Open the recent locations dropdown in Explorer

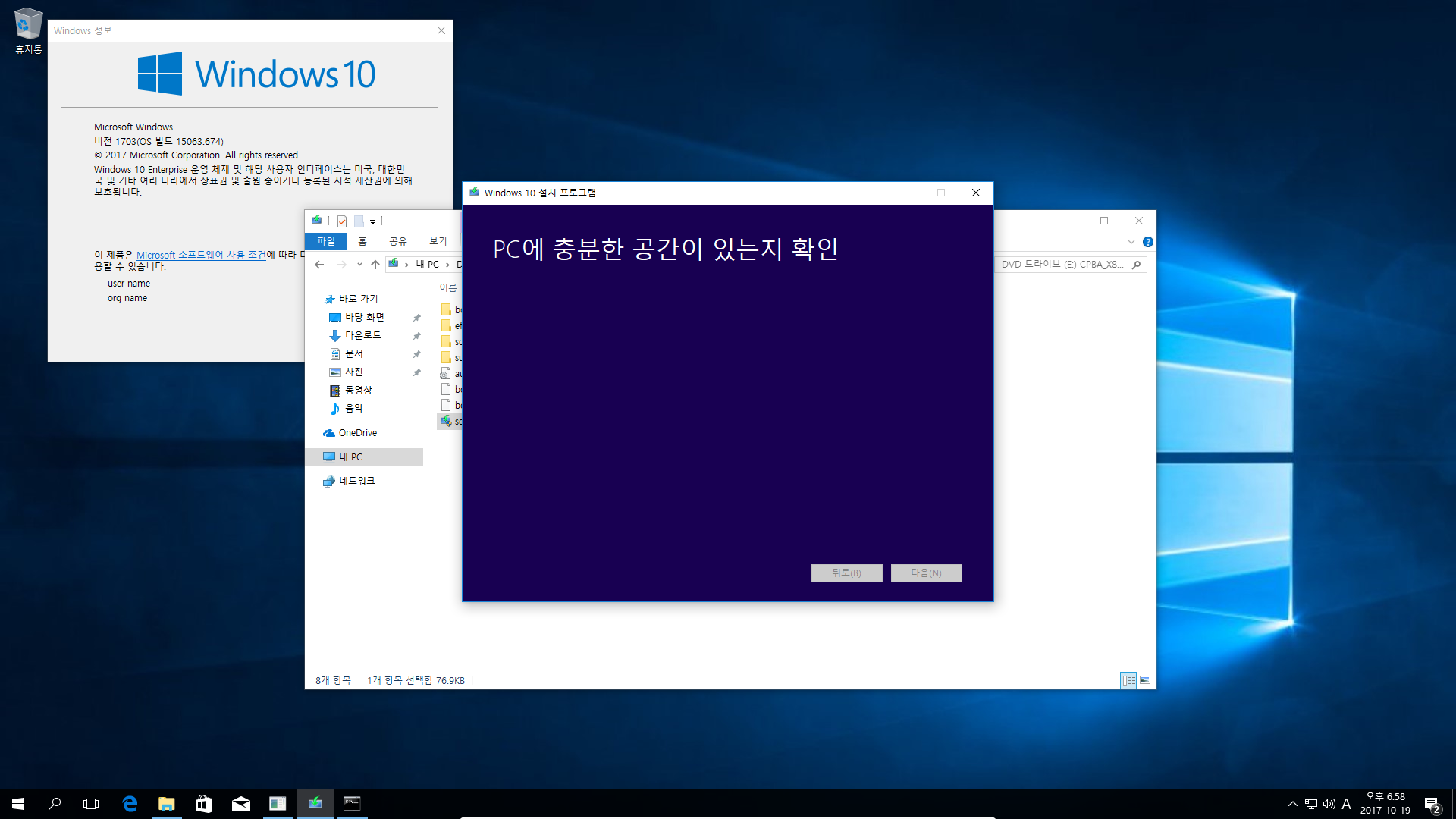pos(359,265)
